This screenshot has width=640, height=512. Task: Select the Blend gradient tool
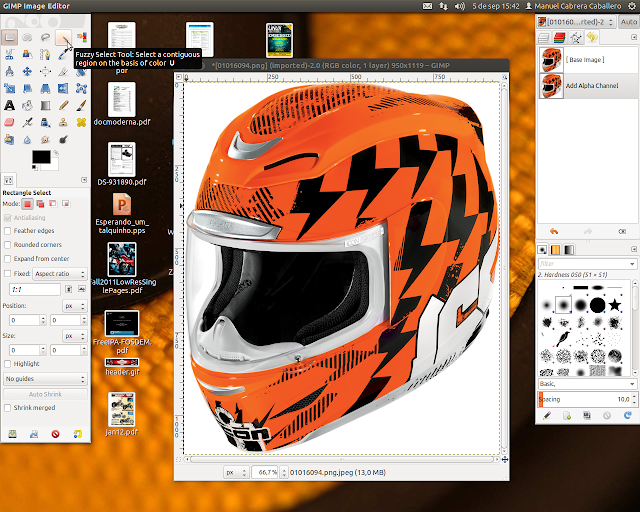point(45,105)
